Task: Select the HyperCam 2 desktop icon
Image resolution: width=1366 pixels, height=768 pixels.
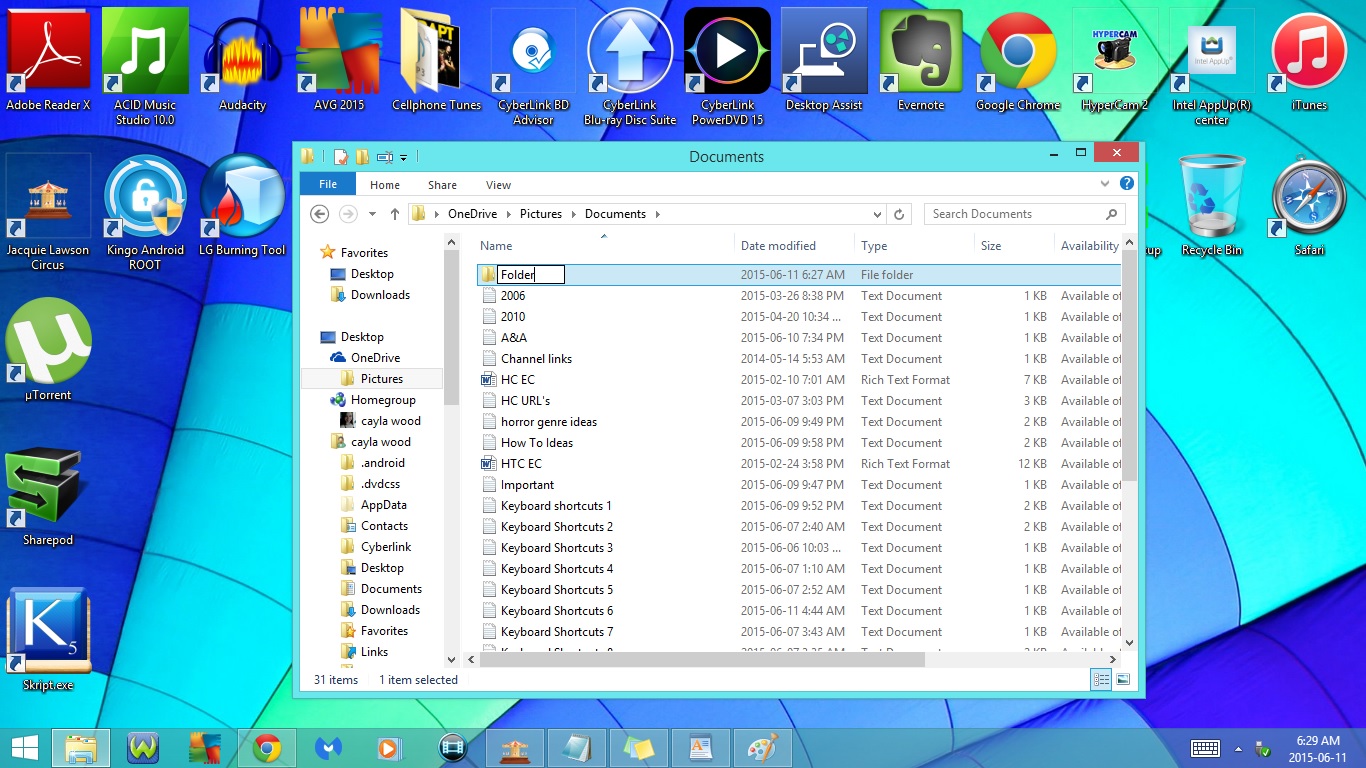Action: pos(1115,60)
